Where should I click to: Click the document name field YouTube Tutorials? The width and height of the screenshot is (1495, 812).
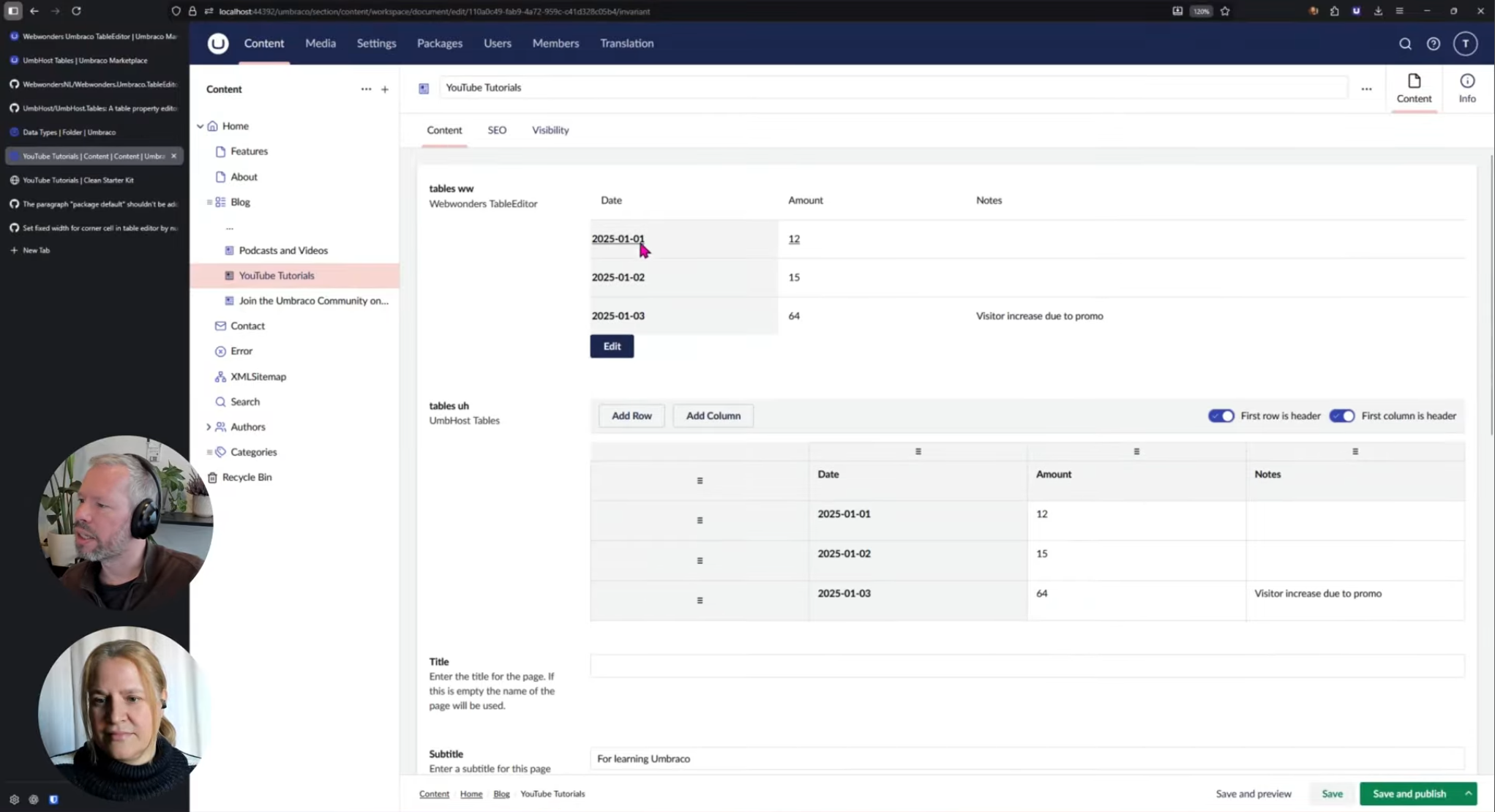[893, 88]
